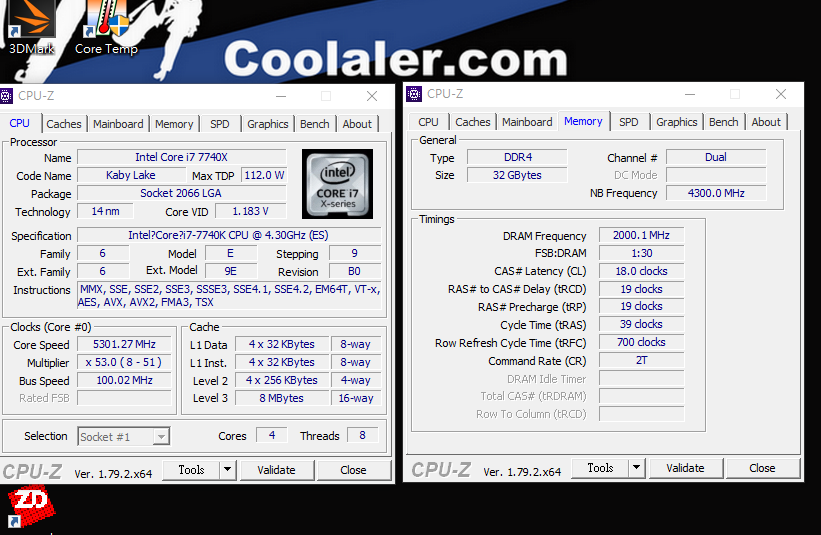Go to Graphics tab in right CPU-Z window

pos(676,122)
